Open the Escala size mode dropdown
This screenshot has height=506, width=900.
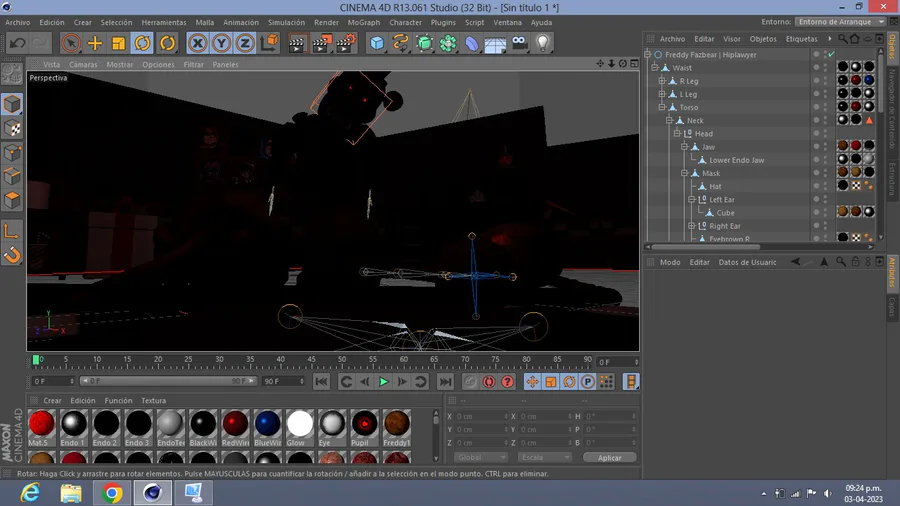[544, 457]
